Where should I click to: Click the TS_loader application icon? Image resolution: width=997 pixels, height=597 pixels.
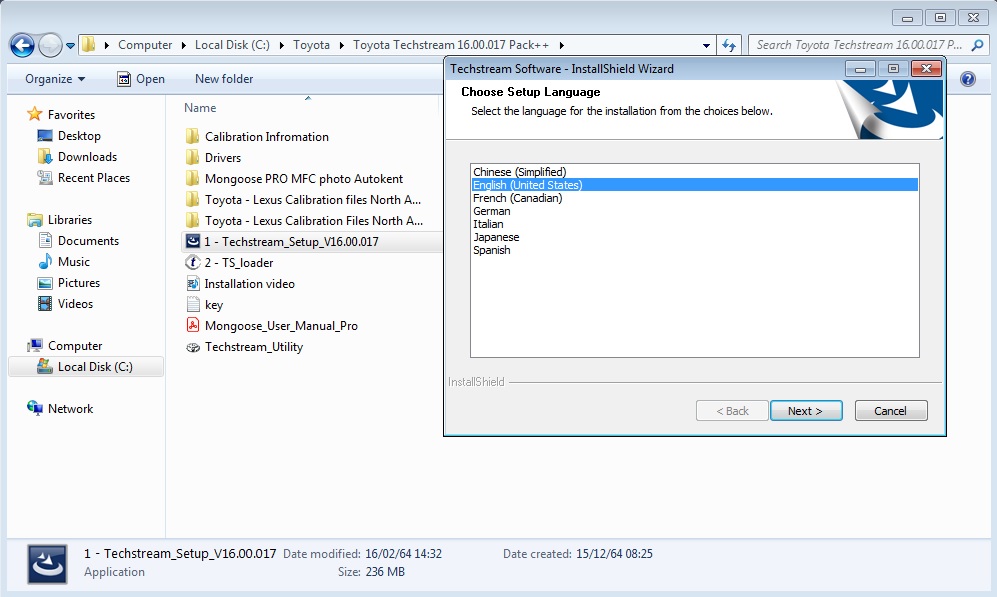[193, 263]
